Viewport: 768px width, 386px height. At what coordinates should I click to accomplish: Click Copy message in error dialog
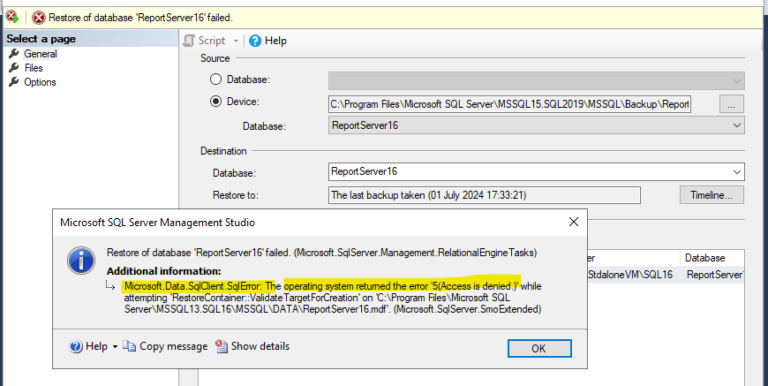point(165,346)
